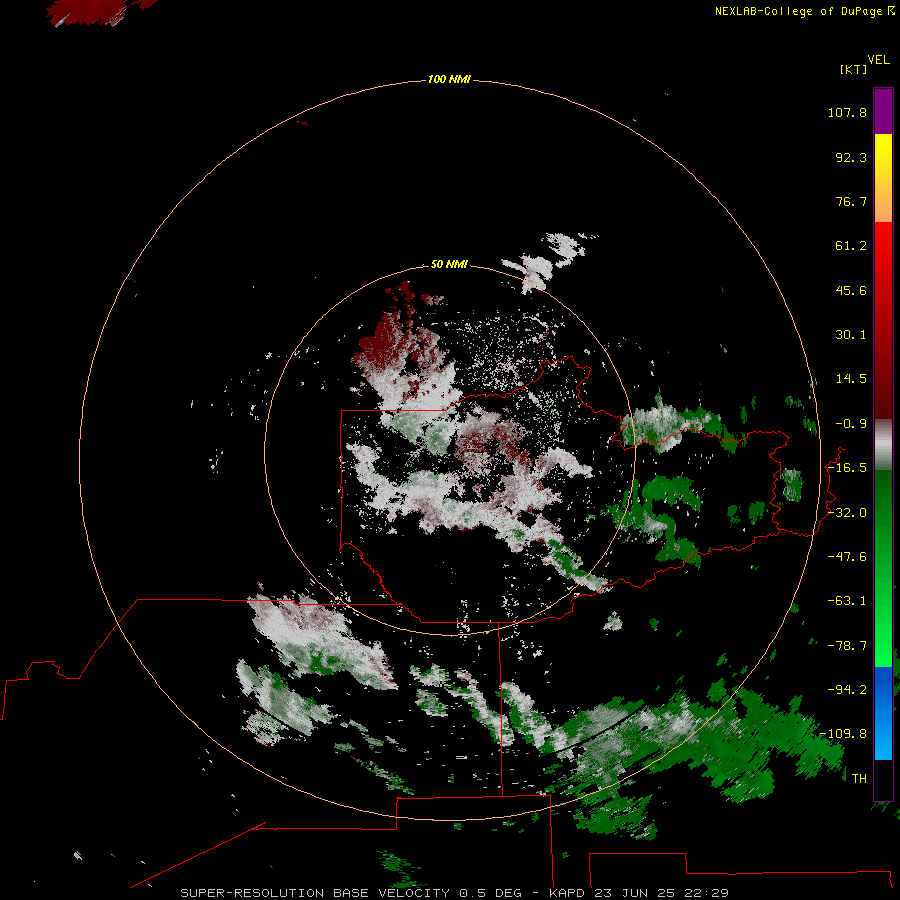The image size is (900, 900).
Task: Click the yellow-orange segment of the color bar
Action: [x=883, y=178]
